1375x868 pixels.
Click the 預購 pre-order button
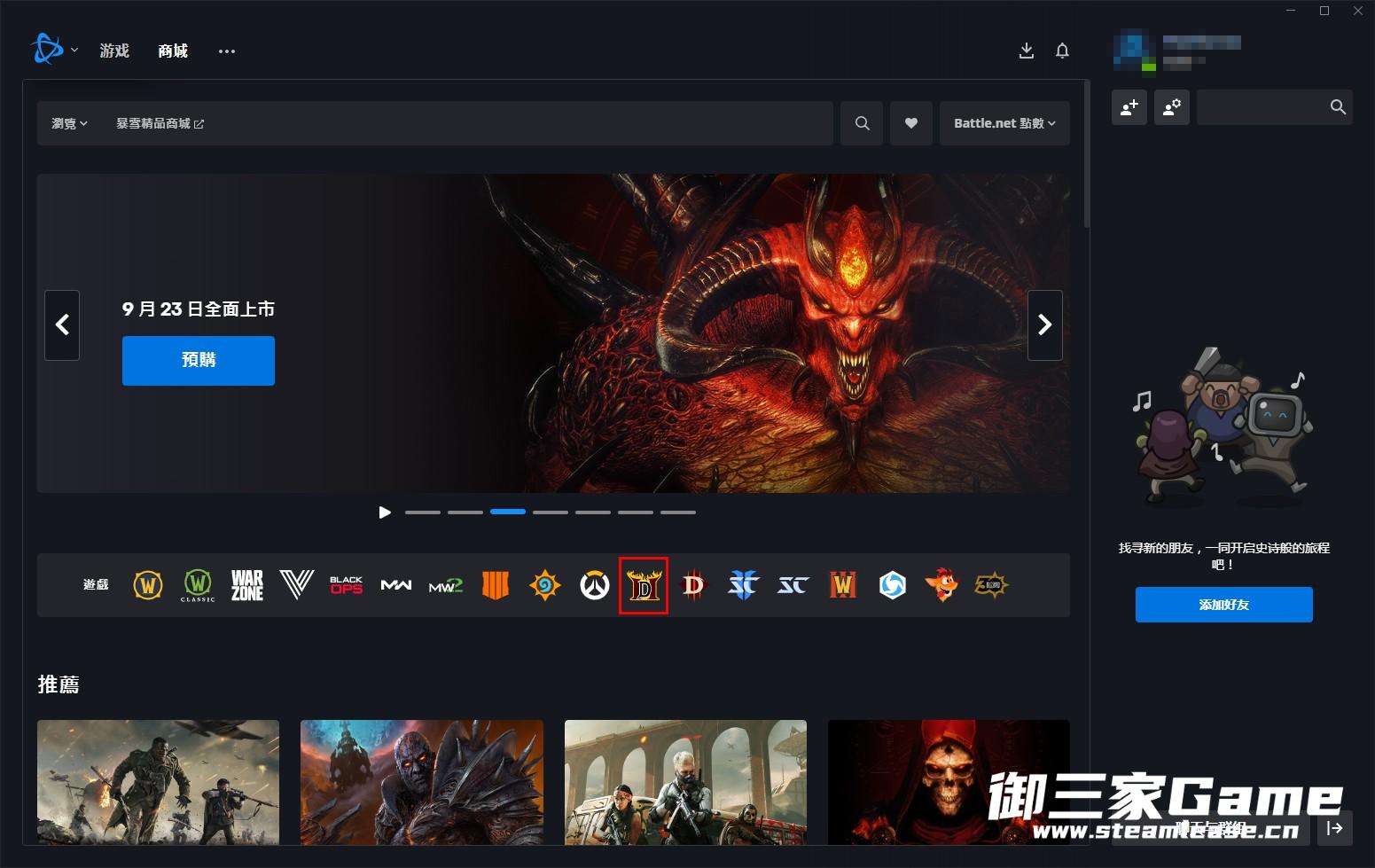pyautogui.click(x=199, y=360)
